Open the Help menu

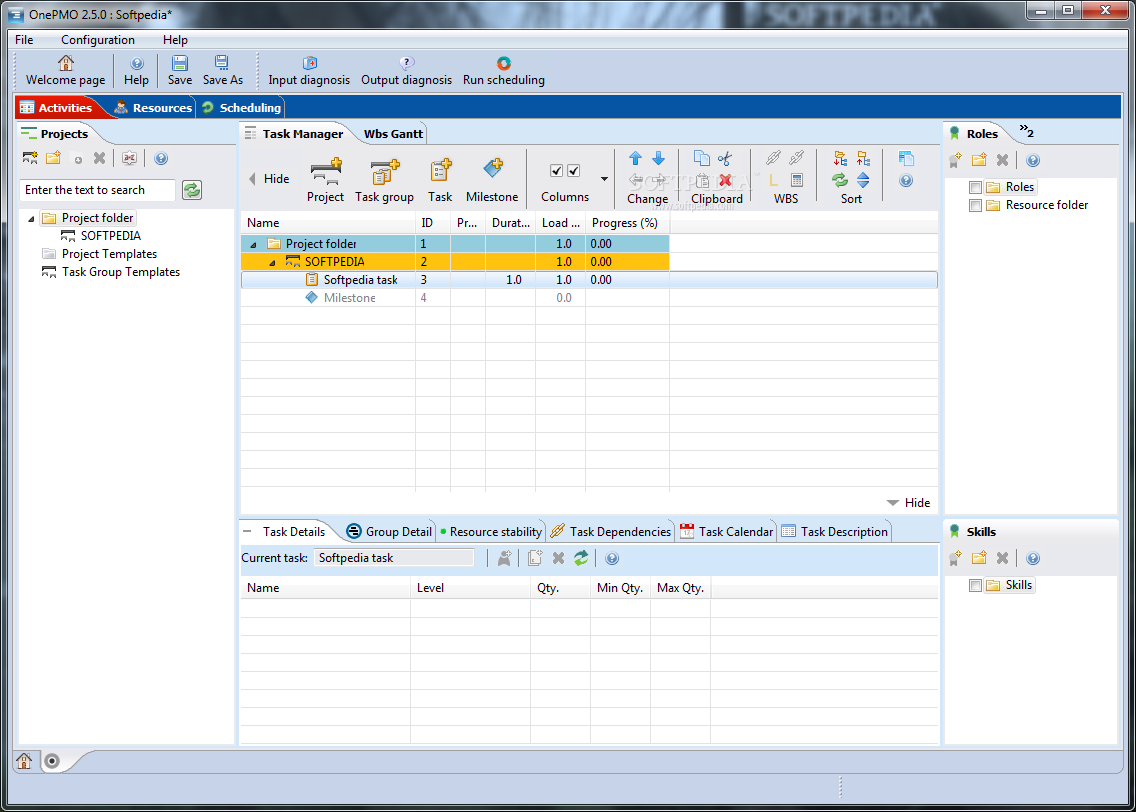click(175, 40)
